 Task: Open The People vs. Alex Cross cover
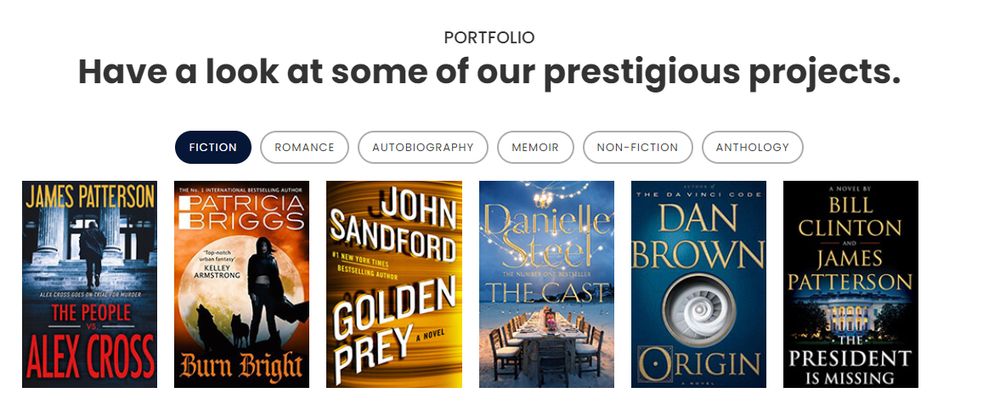point(89,284)
